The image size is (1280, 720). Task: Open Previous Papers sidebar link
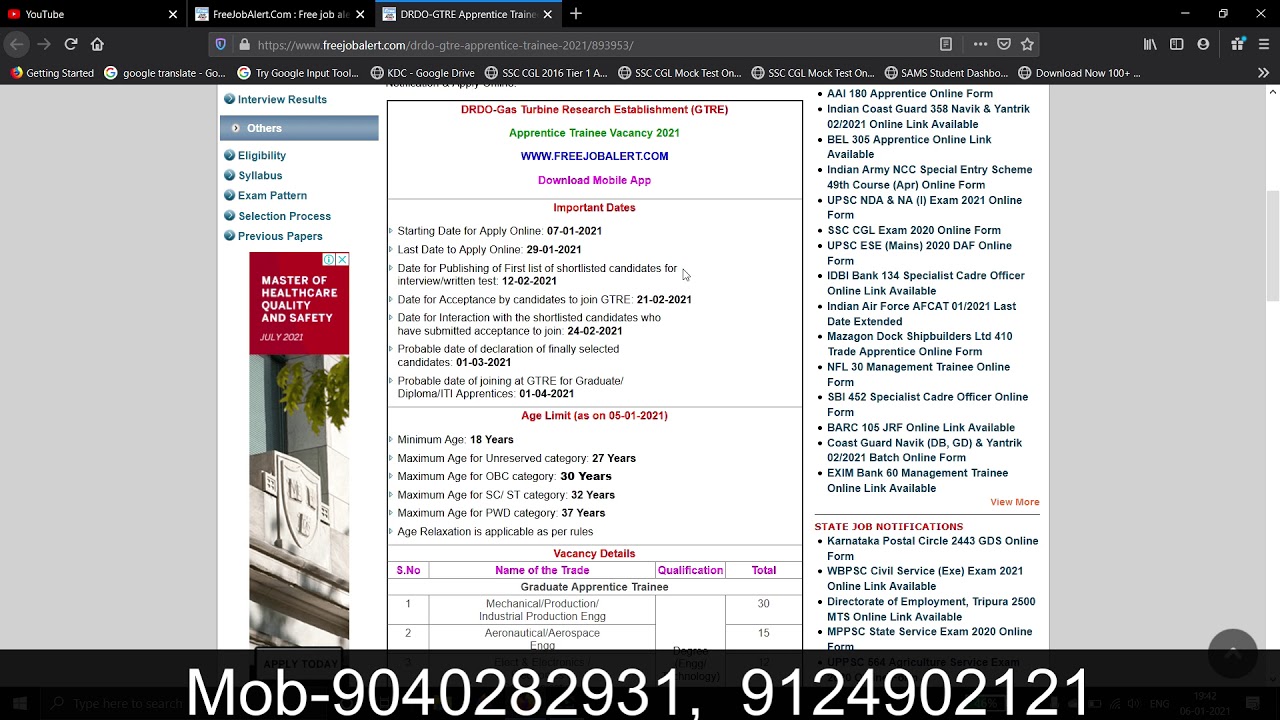coord(280,236)
